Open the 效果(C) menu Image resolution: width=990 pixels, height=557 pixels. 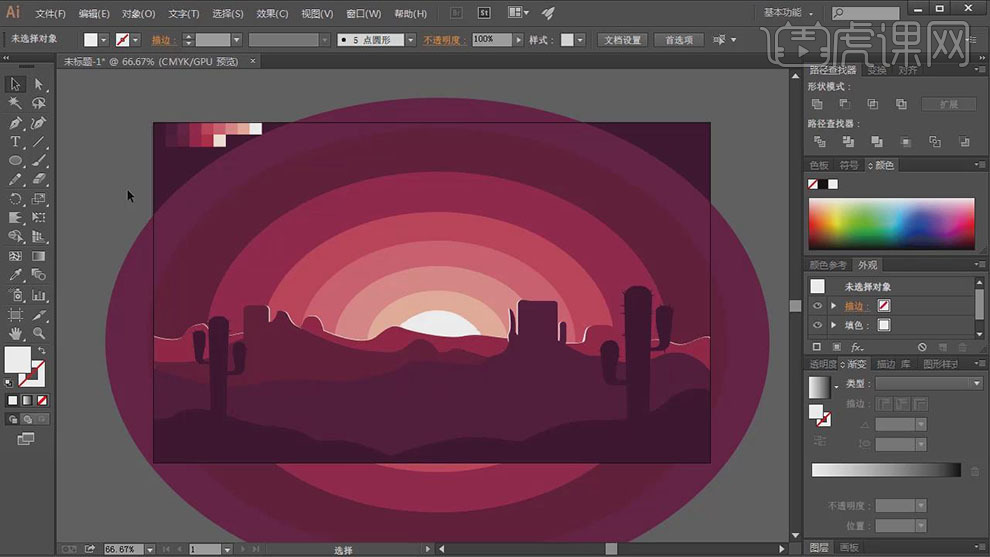click(272, 14)
